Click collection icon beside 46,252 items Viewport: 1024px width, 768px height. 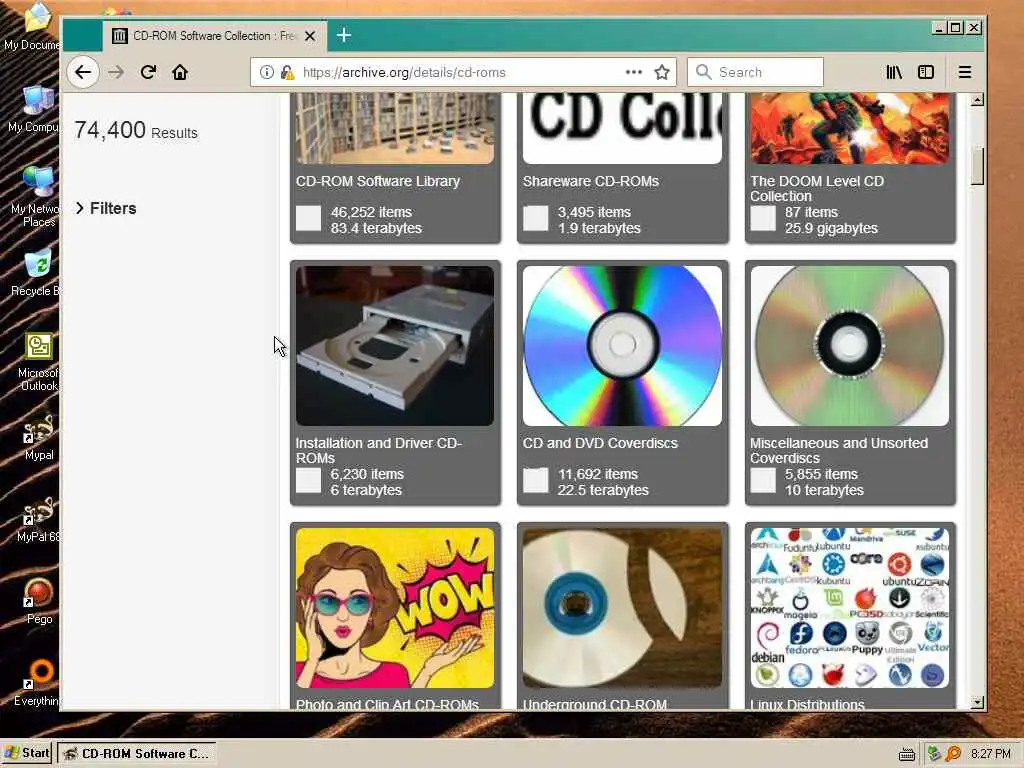pyautogui.click(x=308, y=219)
